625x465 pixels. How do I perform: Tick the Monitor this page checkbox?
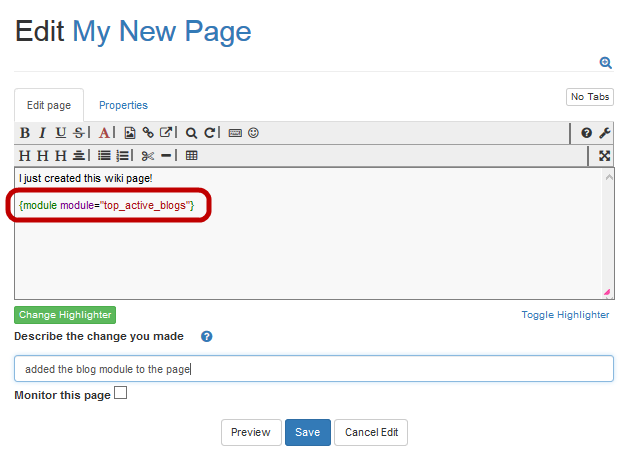coord(120,394)
